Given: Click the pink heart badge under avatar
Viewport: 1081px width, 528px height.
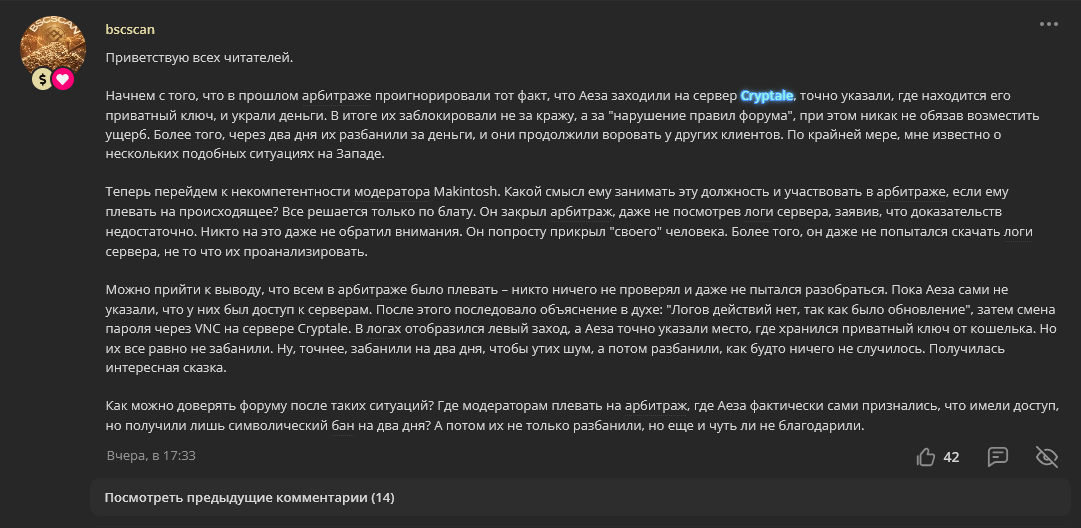Looking at the screenshot, I should point(63,79).
